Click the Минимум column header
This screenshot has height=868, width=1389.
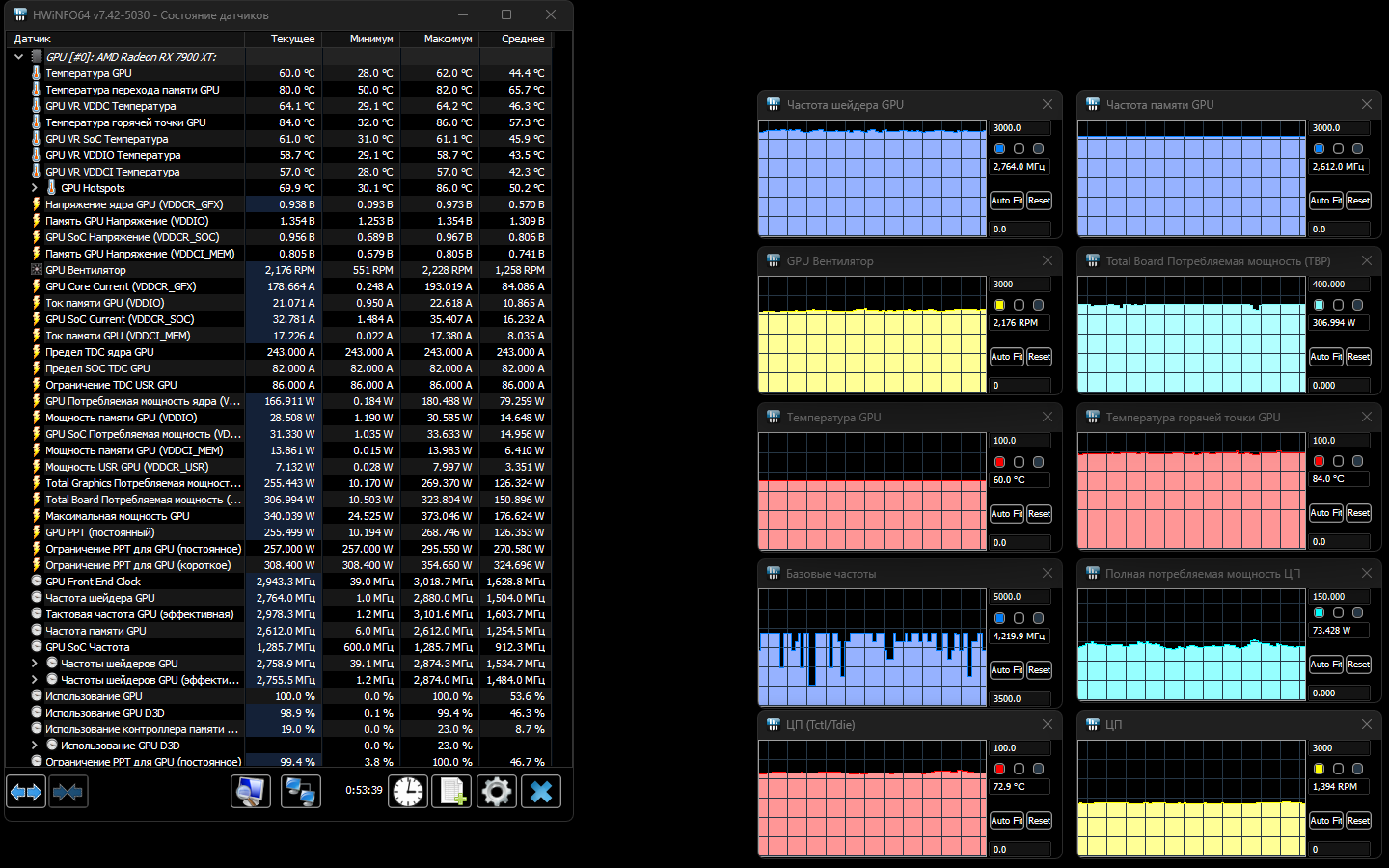point(361,39)
